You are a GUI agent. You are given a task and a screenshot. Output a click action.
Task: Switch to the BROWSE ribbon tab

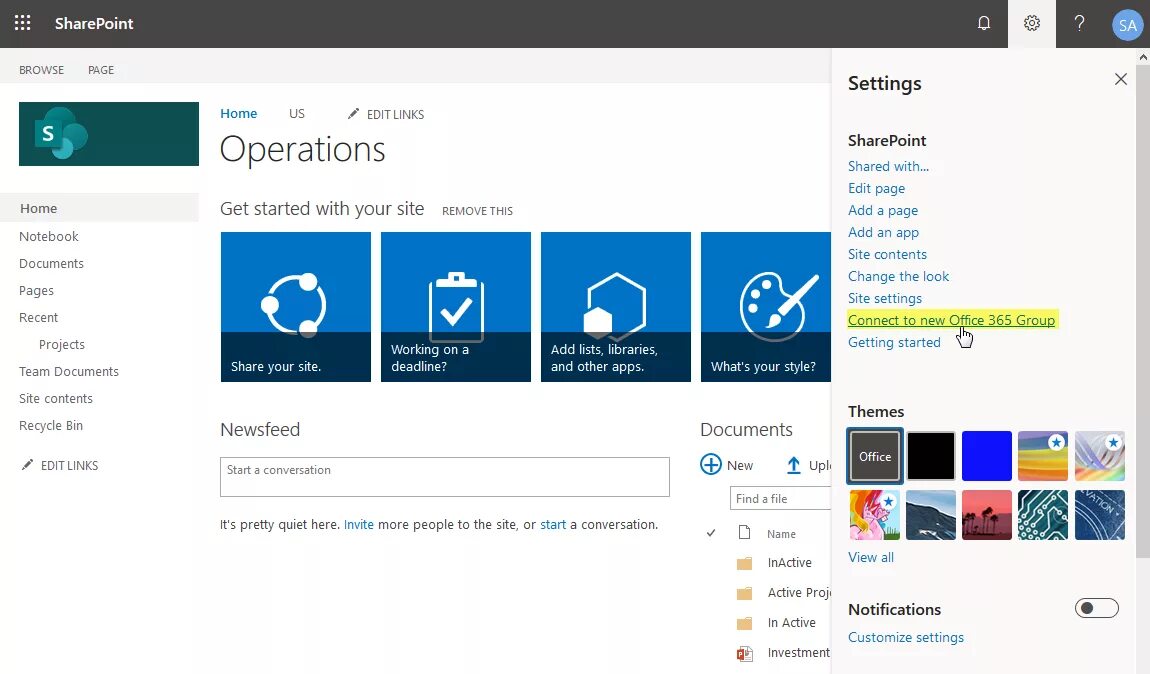(x=41, y=70)
